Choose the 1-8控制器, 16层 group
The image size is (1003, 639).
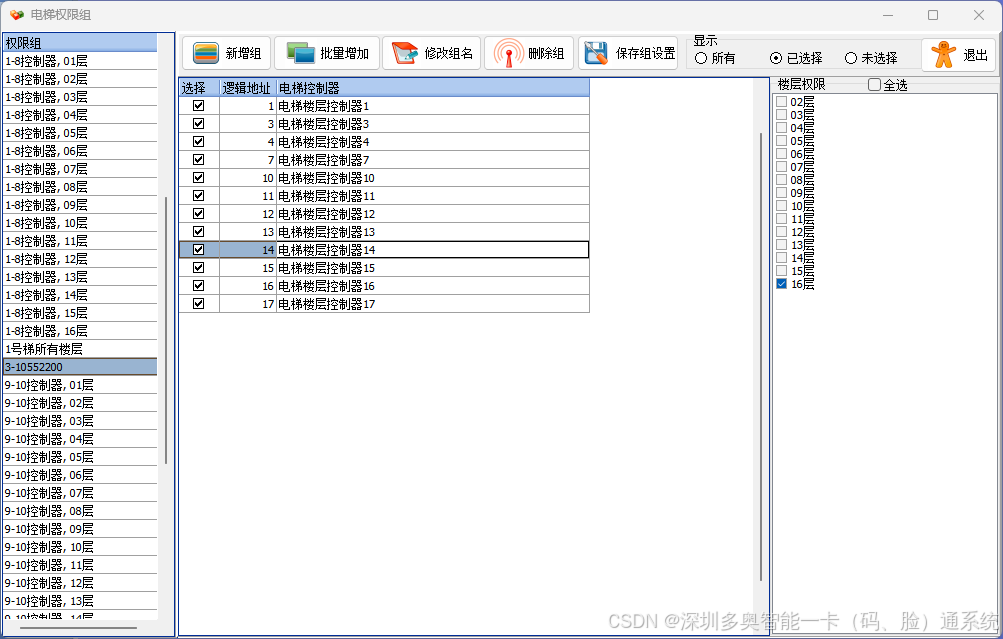(80, 331)
